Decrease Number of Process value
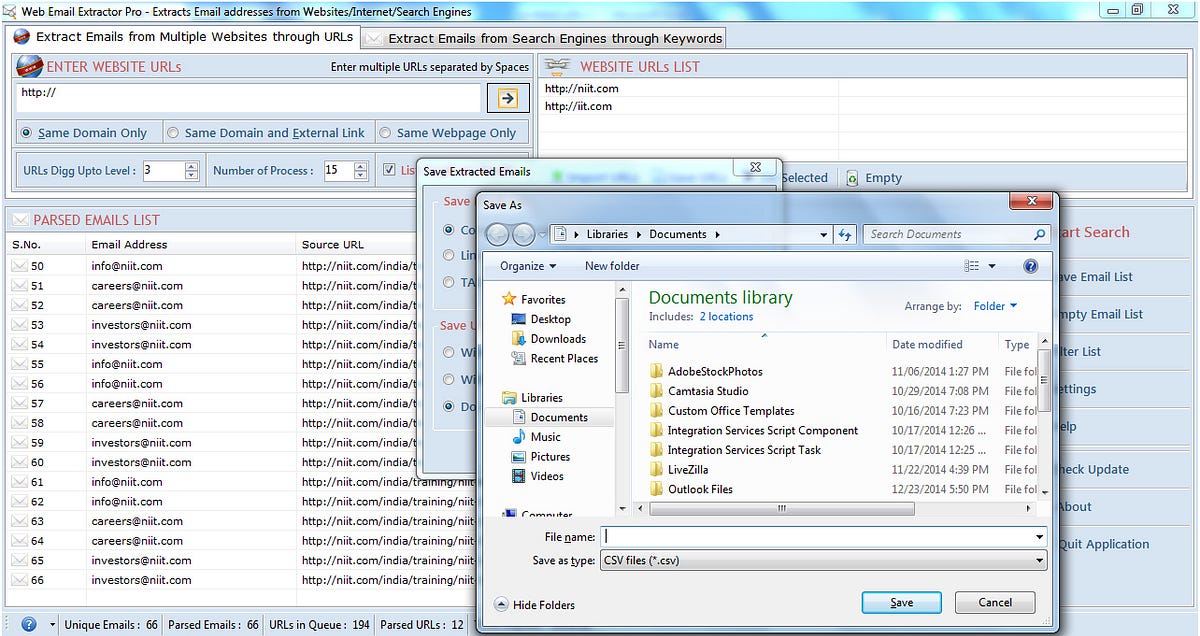 click(360, 176)
